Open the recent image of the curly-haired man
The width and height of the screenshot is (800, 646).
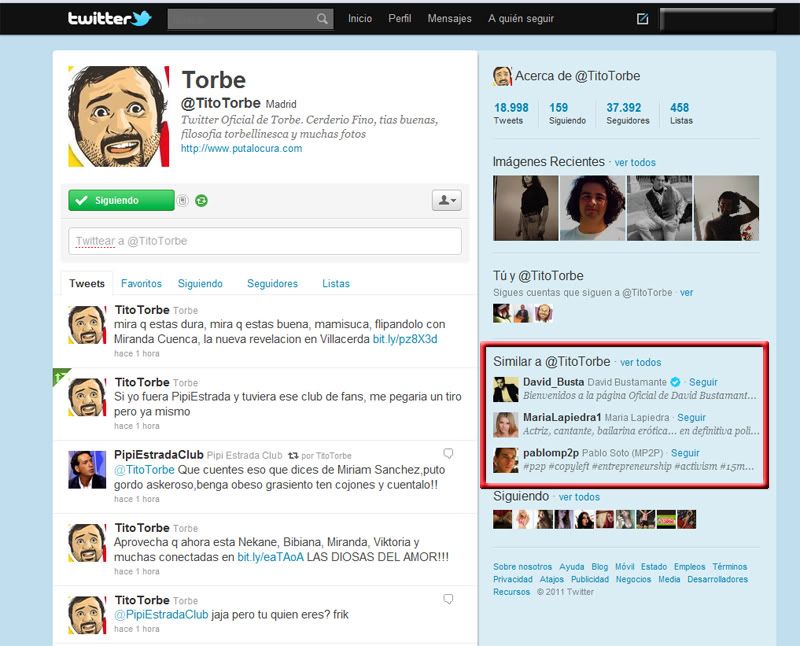coord(593,208)
